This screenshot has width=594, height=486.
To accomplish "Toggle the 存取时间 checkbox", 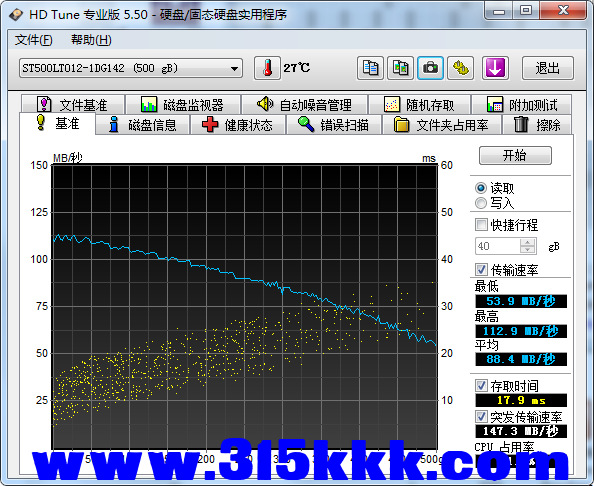I will click(481, 386).
